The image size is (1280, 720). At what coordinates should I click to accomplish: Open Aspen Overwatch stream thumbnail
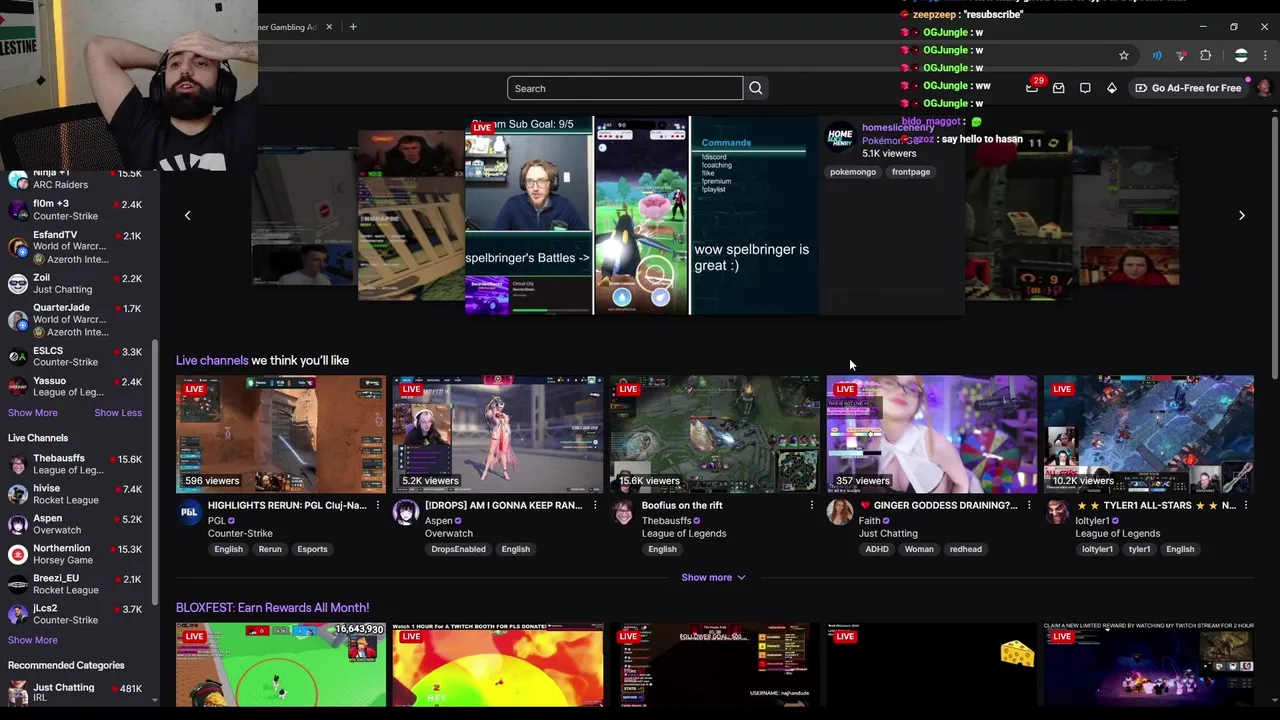[x=498, y=434]
